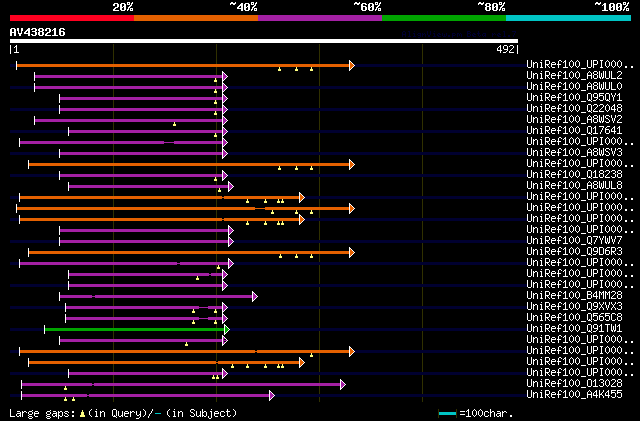Open the UniRef100_Q95QY1 hit label
The width and height of the screenshot is (640, 421).
coord(574,98)
